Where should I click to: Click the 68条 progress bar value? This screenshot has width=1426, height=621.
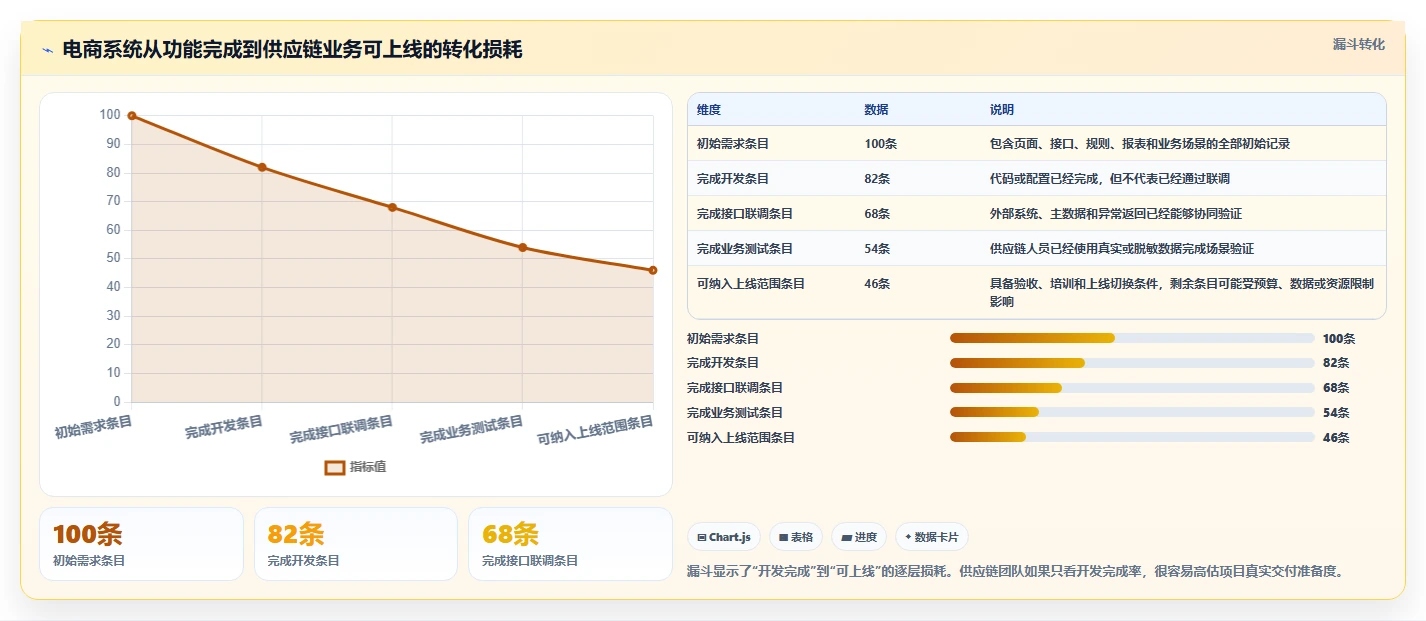point(1336,388)
